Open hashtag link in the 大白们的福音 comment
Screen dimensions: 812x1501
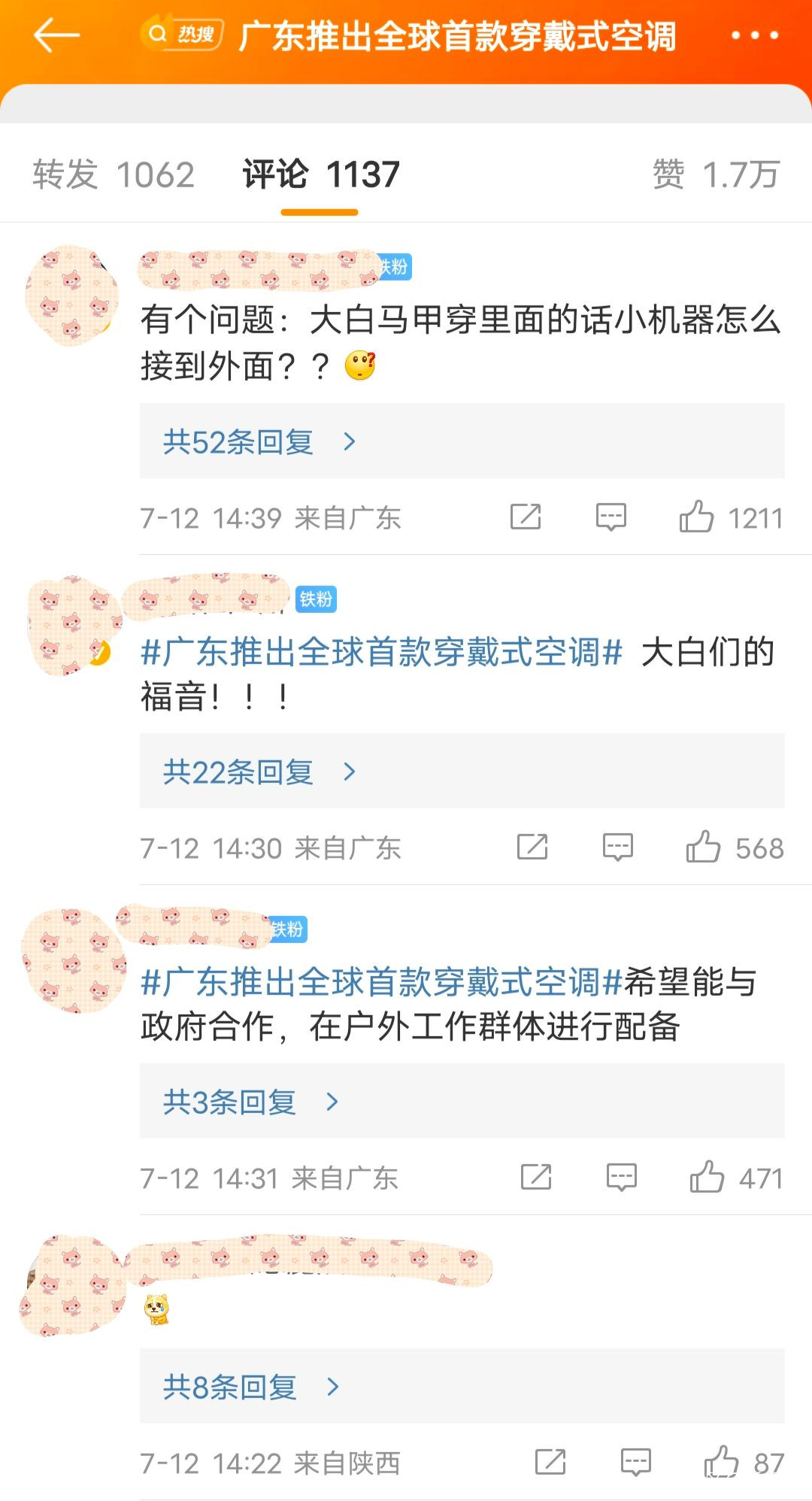[x=381, y=653]
